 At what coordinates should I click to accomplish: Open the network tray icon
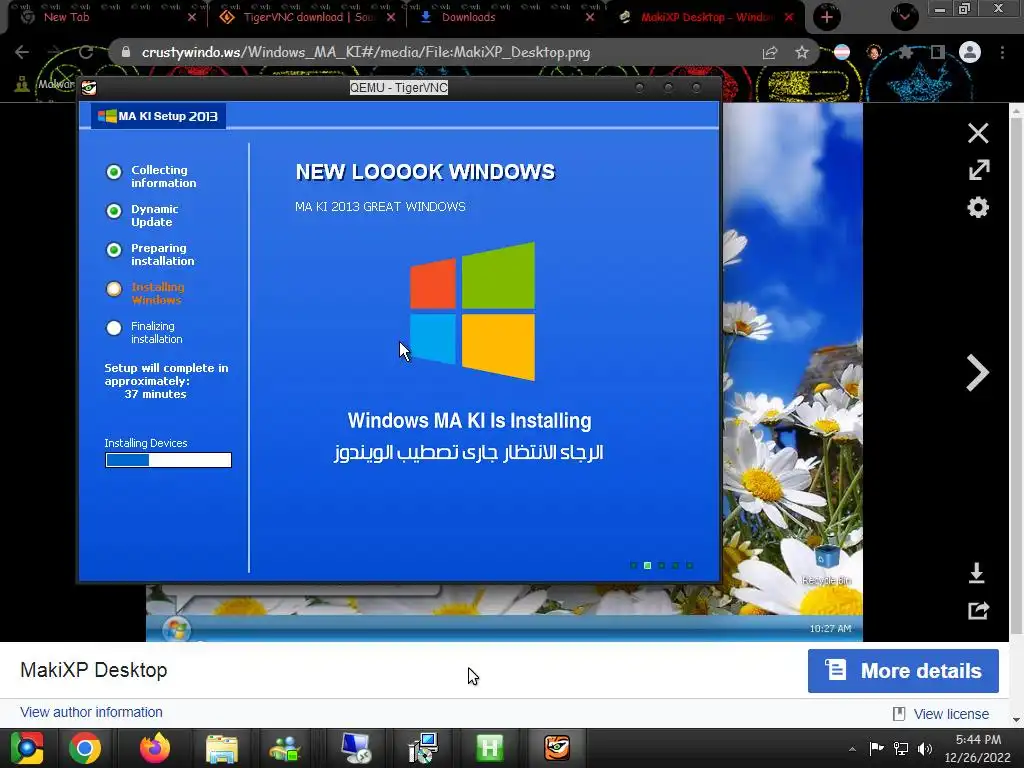[901, 748]
